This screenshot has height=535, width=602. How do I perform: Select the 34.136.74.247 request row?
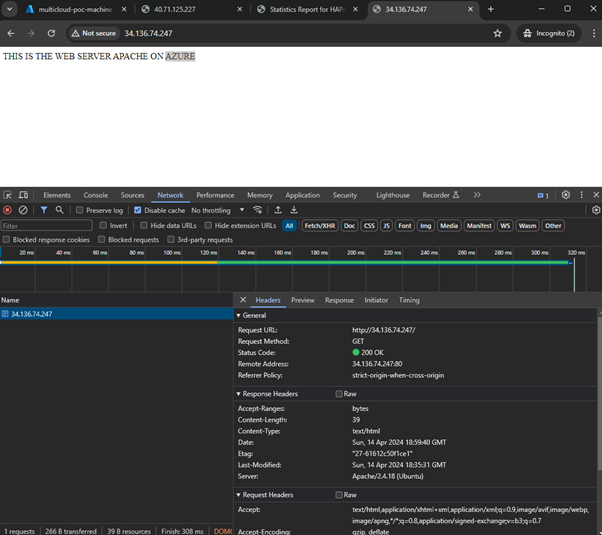[32, 314]
